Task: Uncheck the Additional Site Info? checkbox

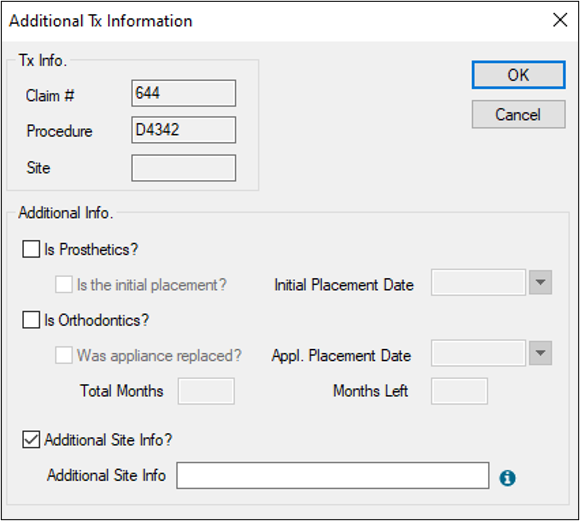Action: click(x=31, y=440)
